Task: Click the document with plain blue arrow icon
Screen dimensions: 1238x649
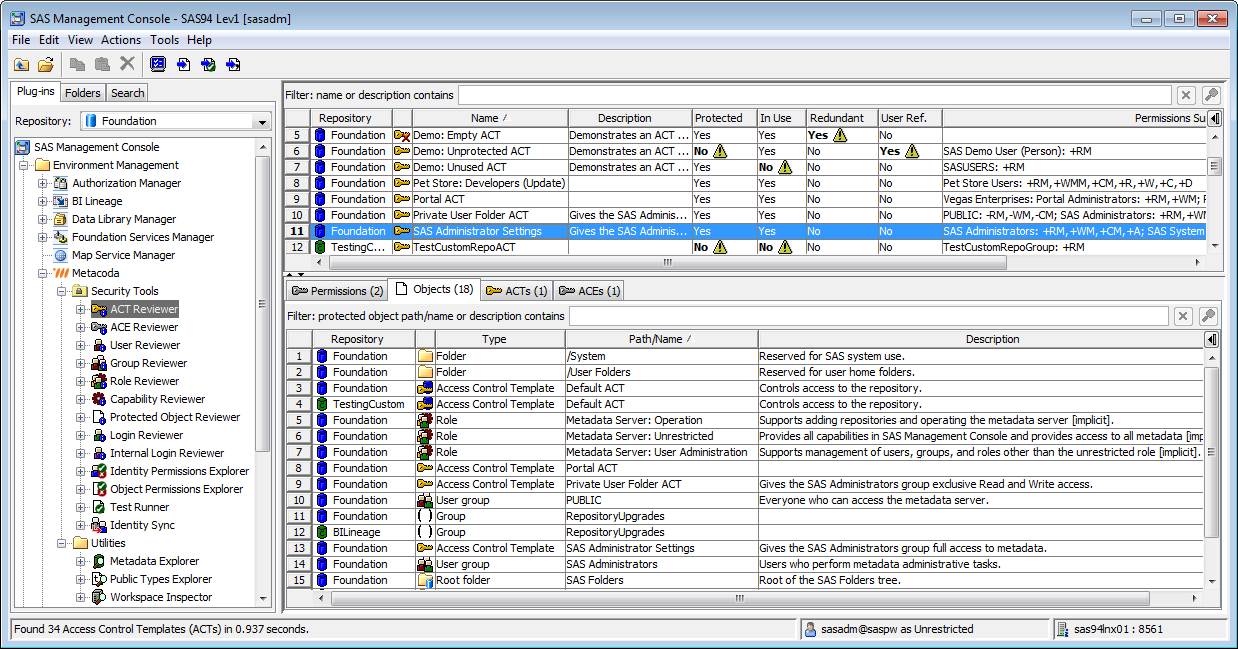Action: 183,64
